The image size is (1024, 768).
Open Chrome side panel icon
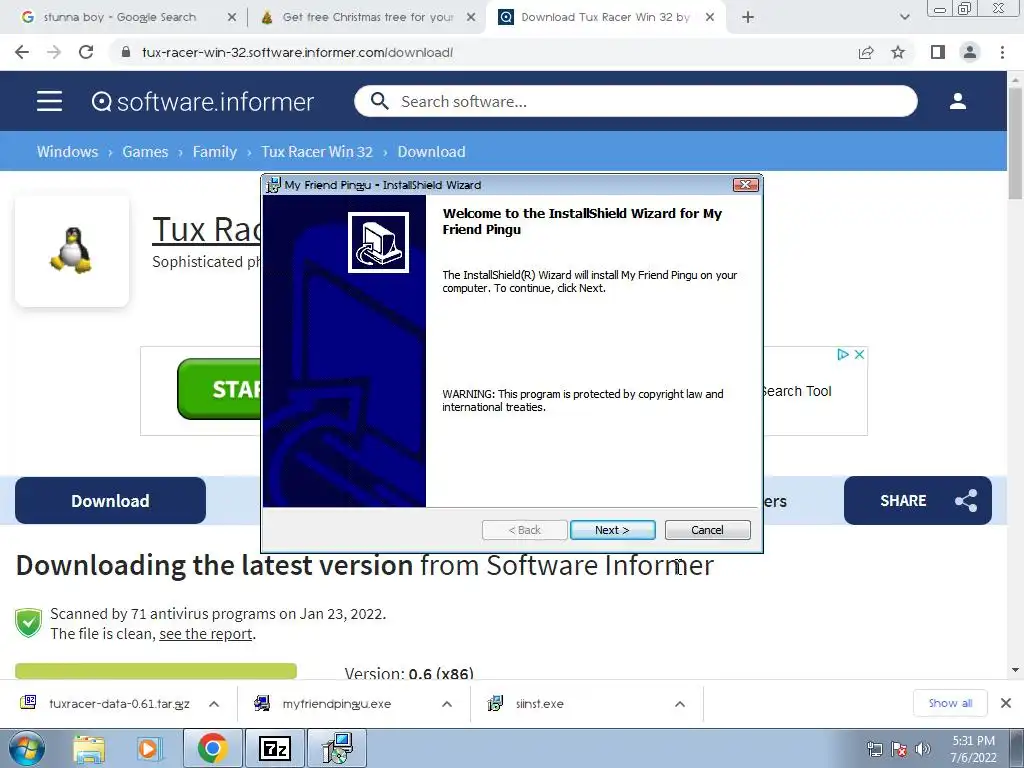[938, 52]
